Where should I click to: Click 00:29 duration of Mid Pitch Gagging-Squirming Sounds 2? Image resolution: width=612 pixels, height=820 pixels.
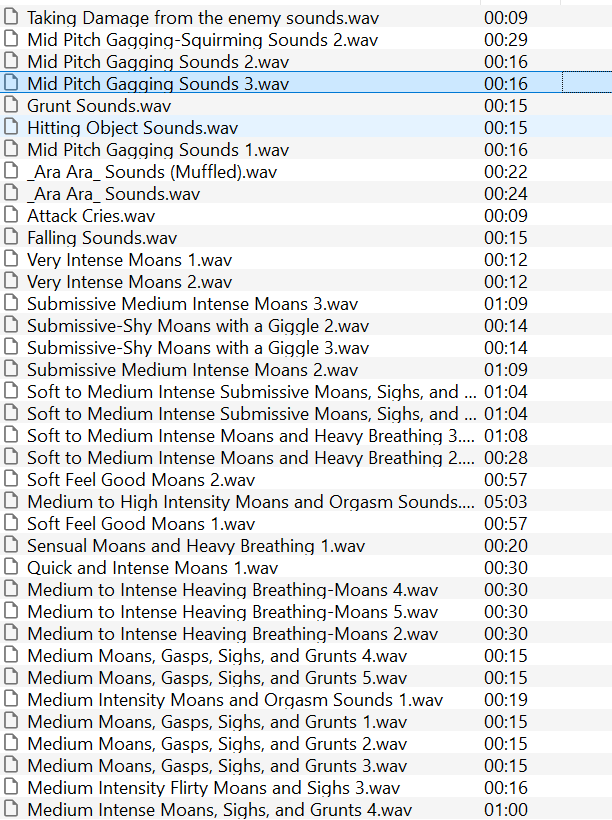[x=506, y=40]
